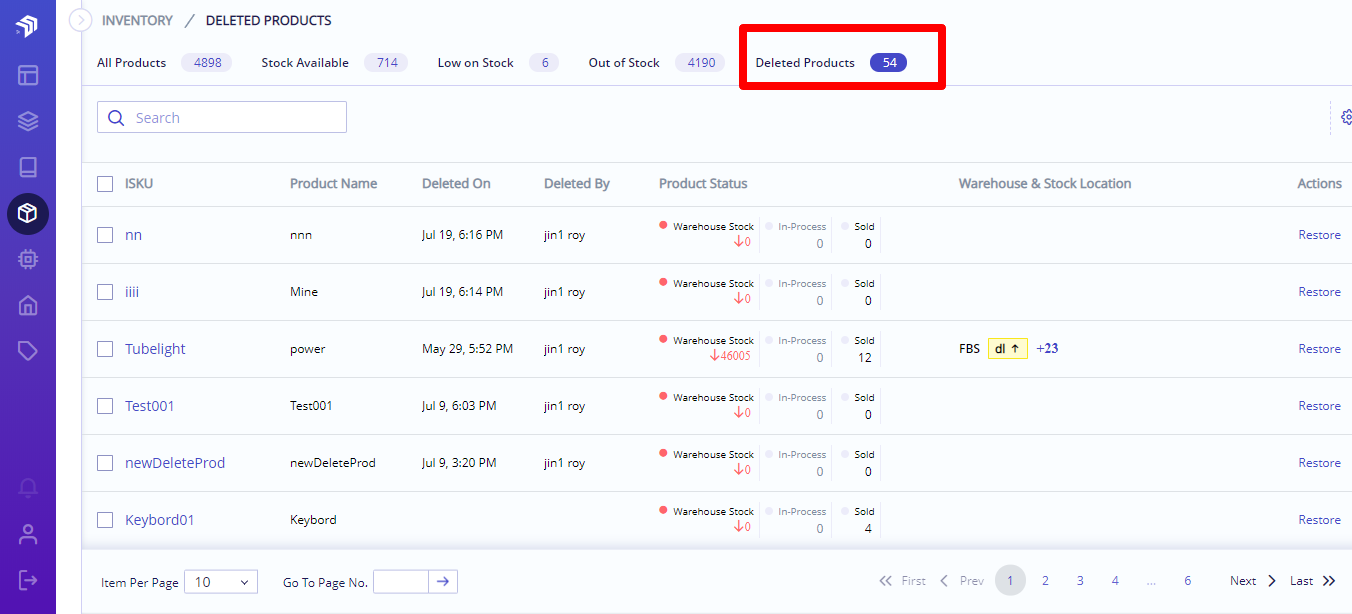The height and width of the screenshot is (614, 1352).
Task: Open notifications bell icon
Action: tap(28, 488)
